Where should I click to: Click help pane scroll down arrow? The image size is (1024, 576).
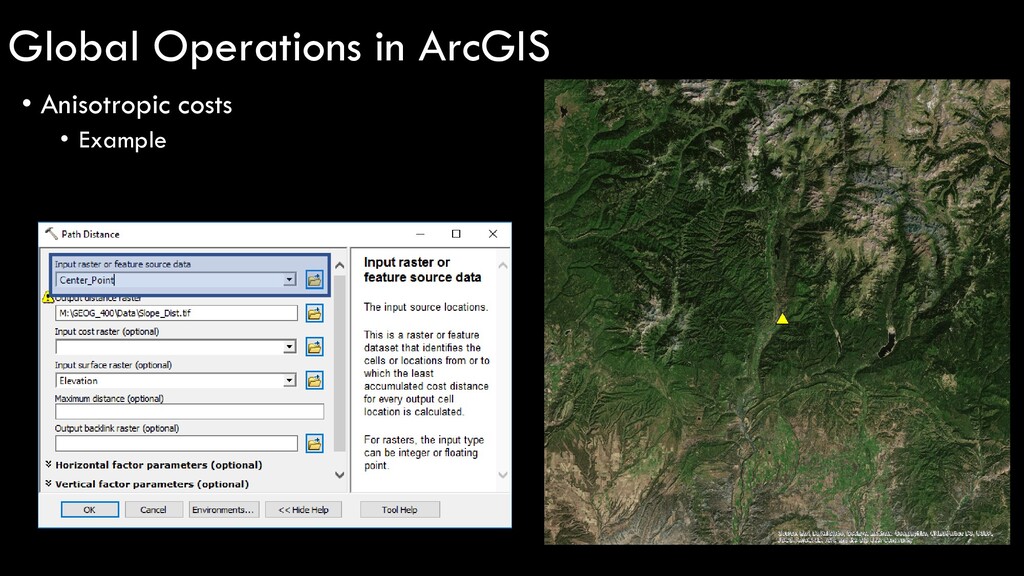coord(503,475)
